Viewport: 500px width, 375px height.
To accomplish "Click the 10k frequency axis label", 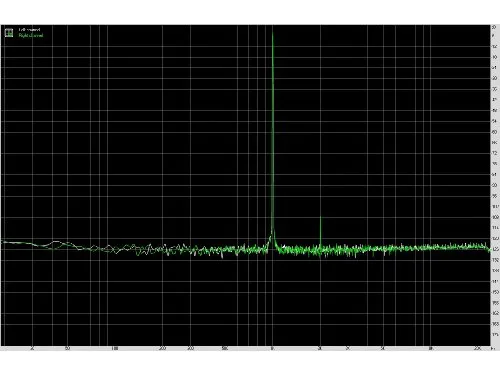I will 431,349.
